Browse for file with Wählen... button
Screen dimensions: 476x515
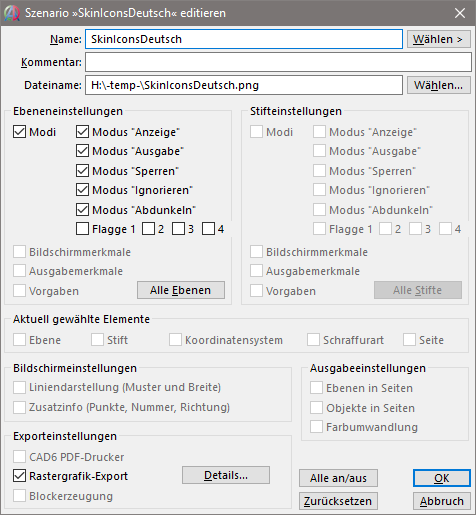[438, 85]
